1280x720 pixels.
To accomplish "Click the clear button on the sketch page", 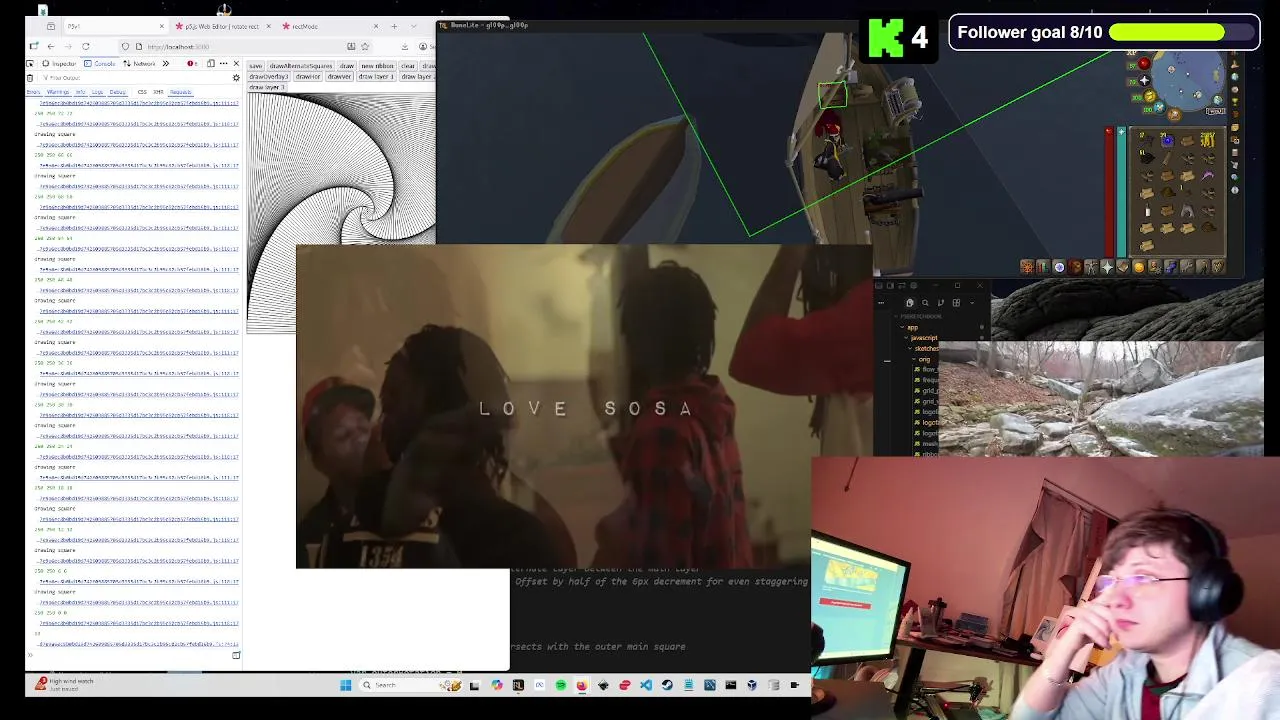I will coord(408,66).
